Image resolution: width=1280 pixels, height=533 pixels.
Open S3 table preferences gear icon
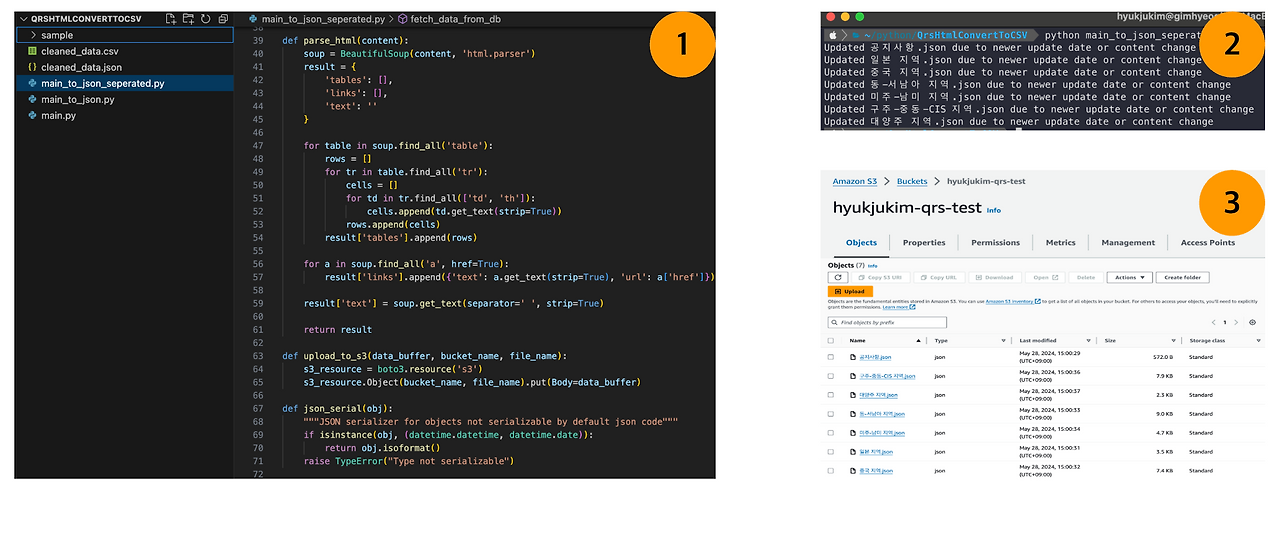click(x=1252, y=322)
